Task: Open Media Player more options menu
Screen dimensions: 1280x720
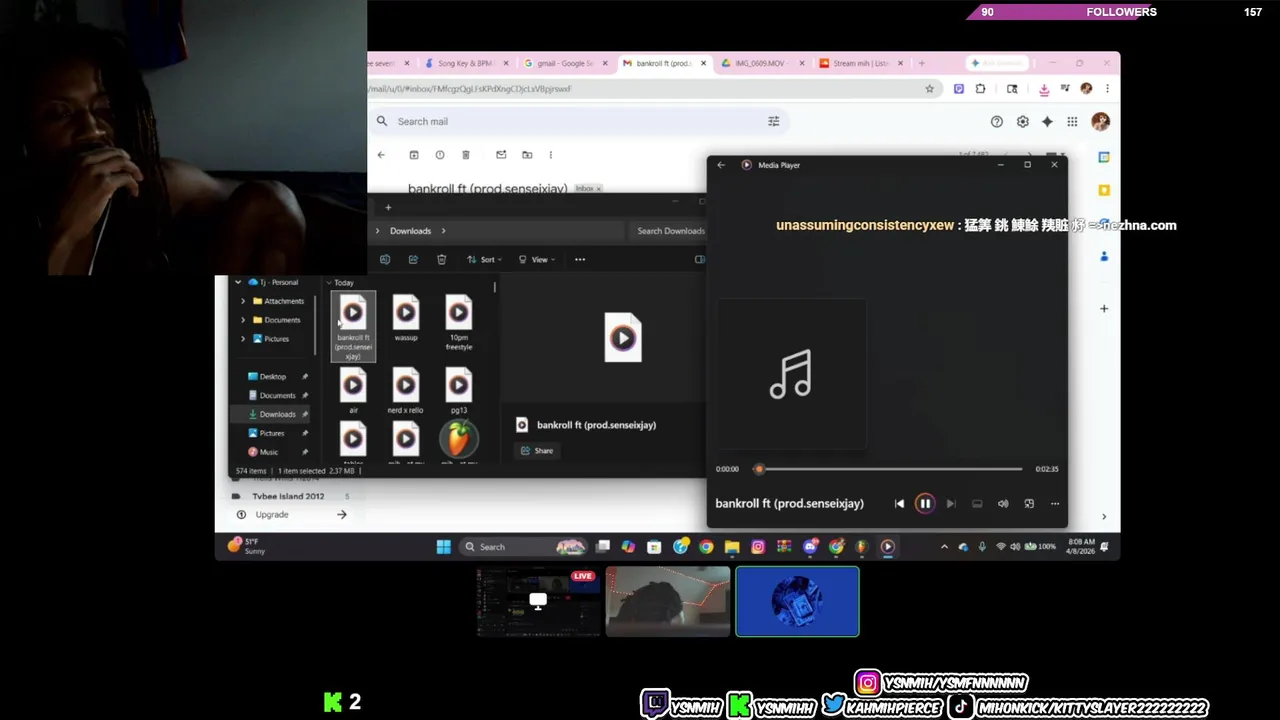Action: click(1055, 504)
